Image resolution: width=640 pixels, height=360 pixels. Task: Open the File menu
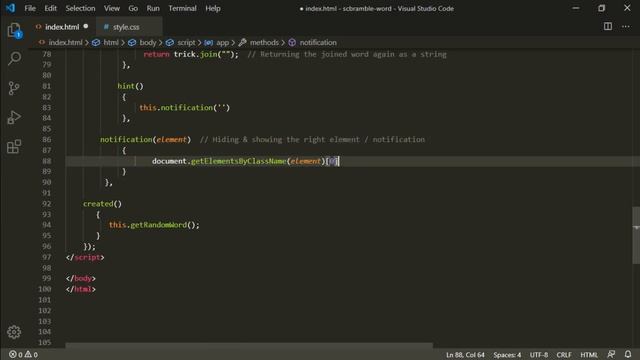[30, 8]
